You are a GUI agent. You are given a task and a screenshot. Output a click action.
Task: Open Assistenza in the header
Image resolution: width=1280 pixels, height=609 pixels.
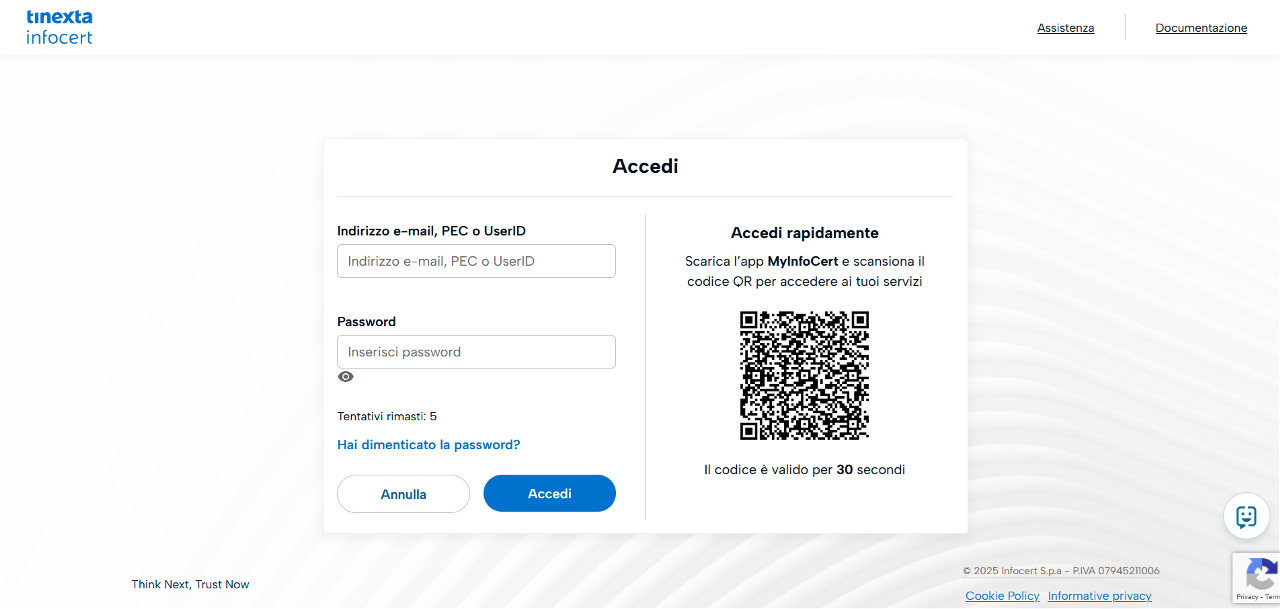tap(1065, 28)
